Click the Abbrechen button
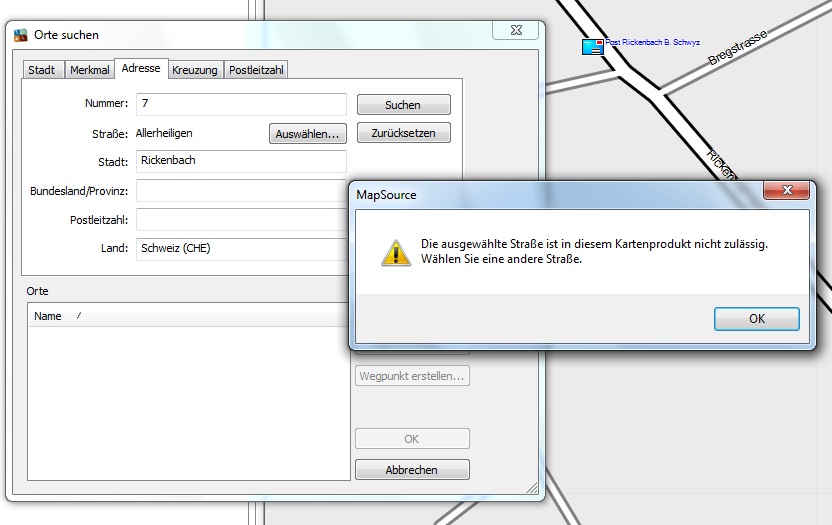Image resolution: width=832 pixels, height=525 pixels. click(x=412, y=470)
